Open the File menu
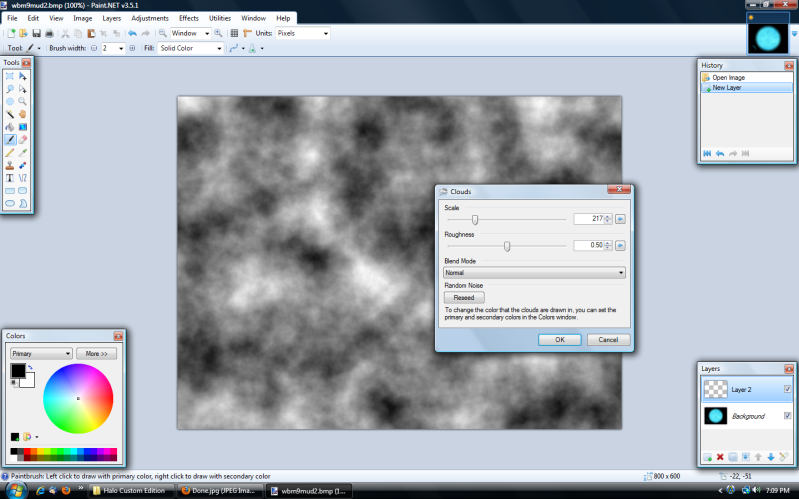799x499 pixels. 12,18
